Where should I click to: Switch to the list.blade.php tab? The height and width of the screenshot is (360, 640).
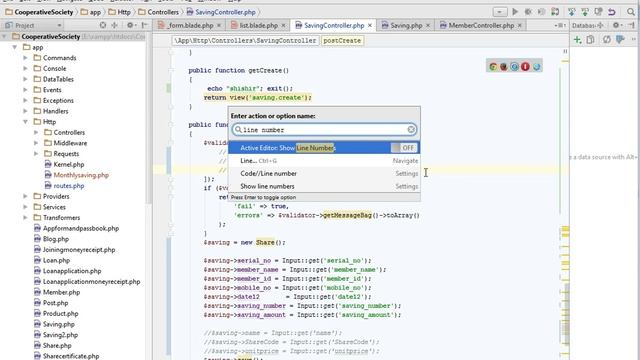point(258,25)
